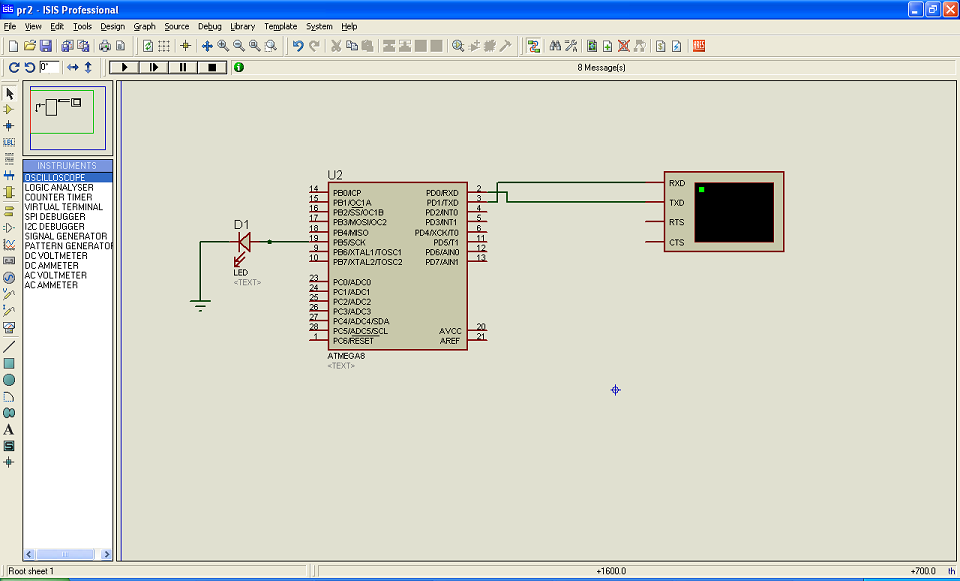Zoom out of the schematic

[239, 46]
